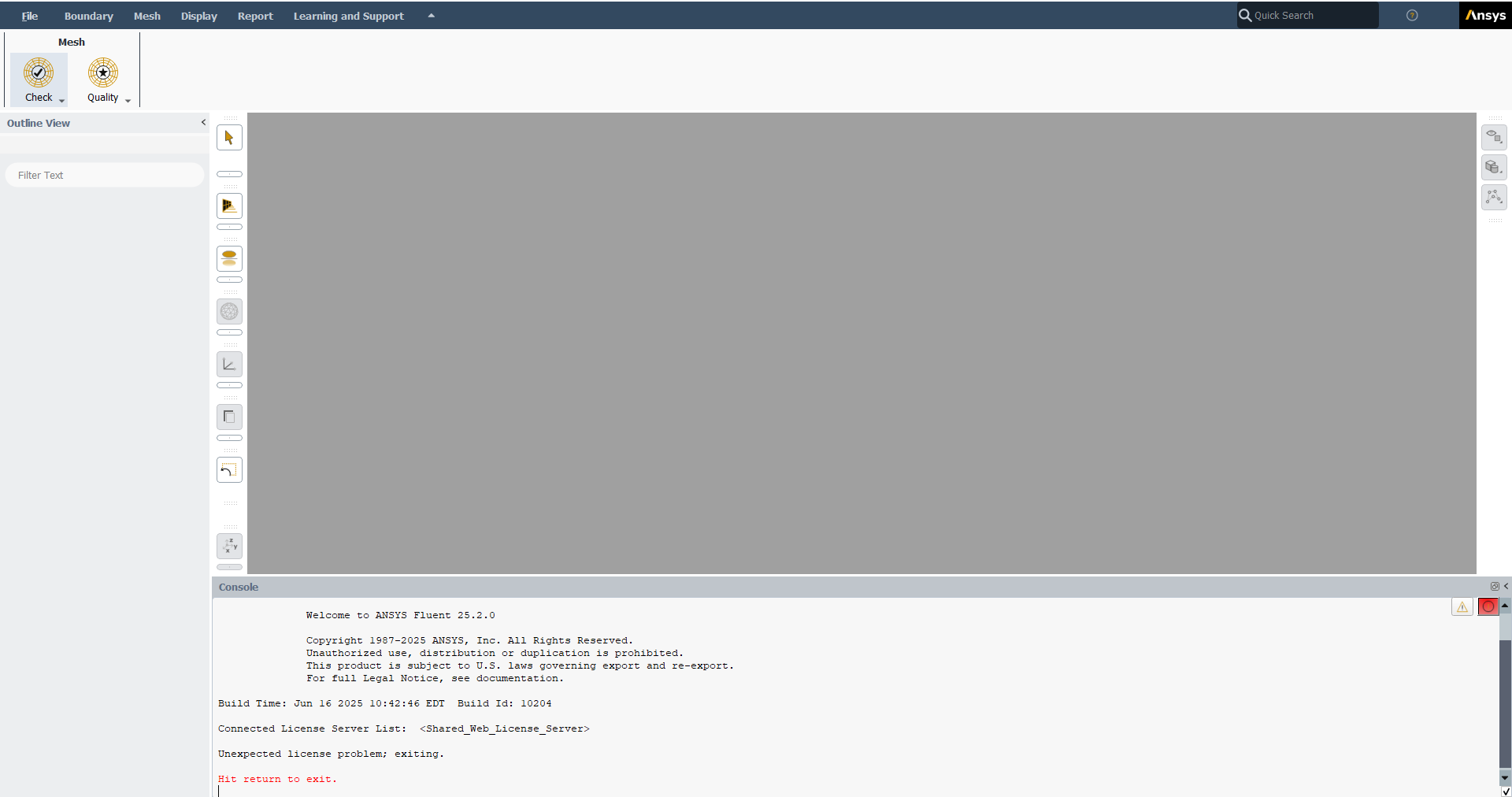Open the Learning and Support menu

tap(349, 16)
